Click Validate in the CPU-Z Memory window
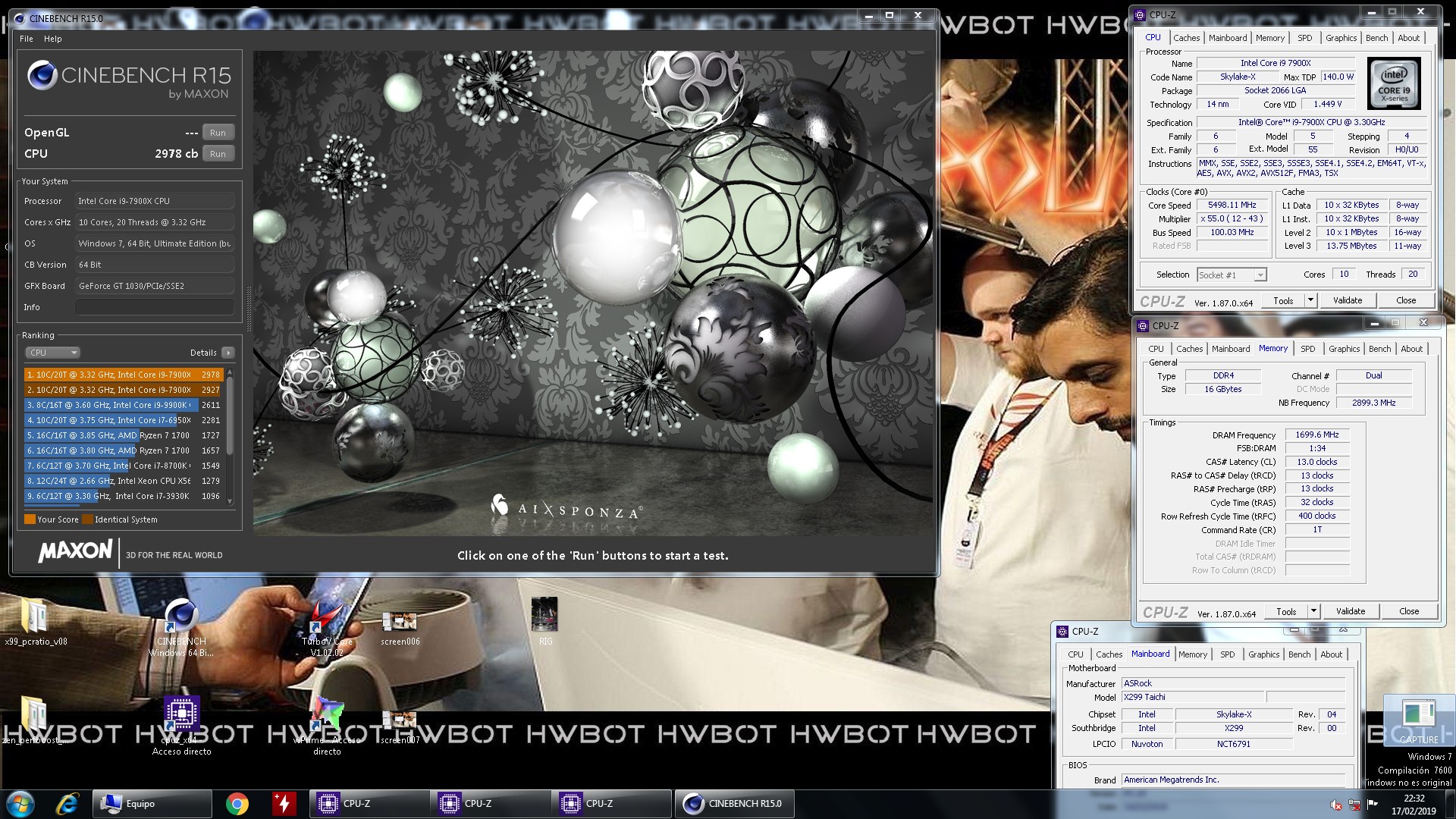Image resolution: width=1456 pixels, height=819 pixels. (1350, 611)
